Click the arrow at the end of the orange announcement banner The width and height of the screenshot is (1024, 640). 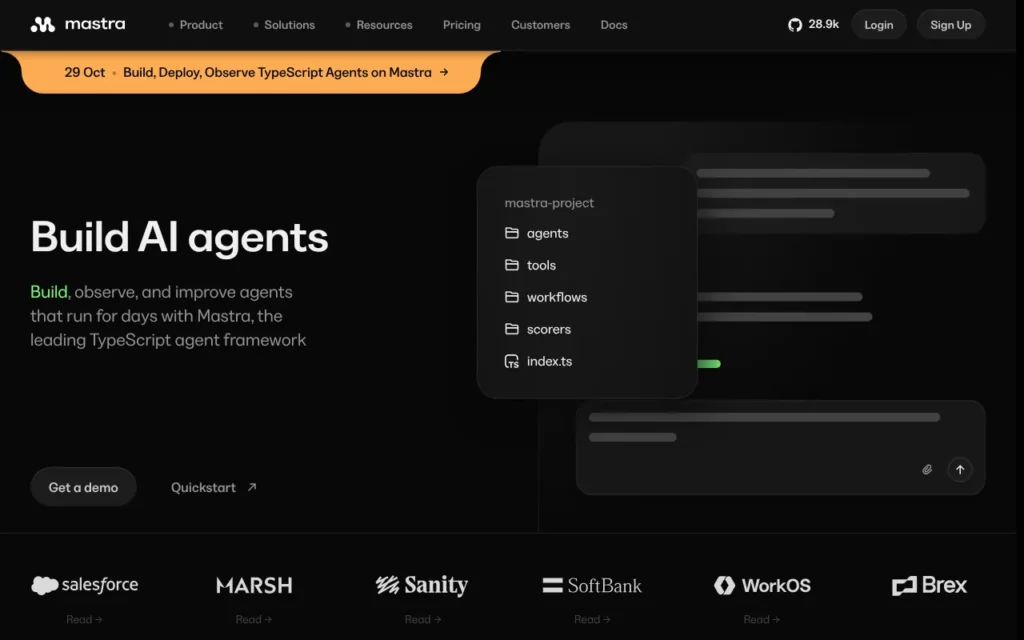[x=444, y=72]
